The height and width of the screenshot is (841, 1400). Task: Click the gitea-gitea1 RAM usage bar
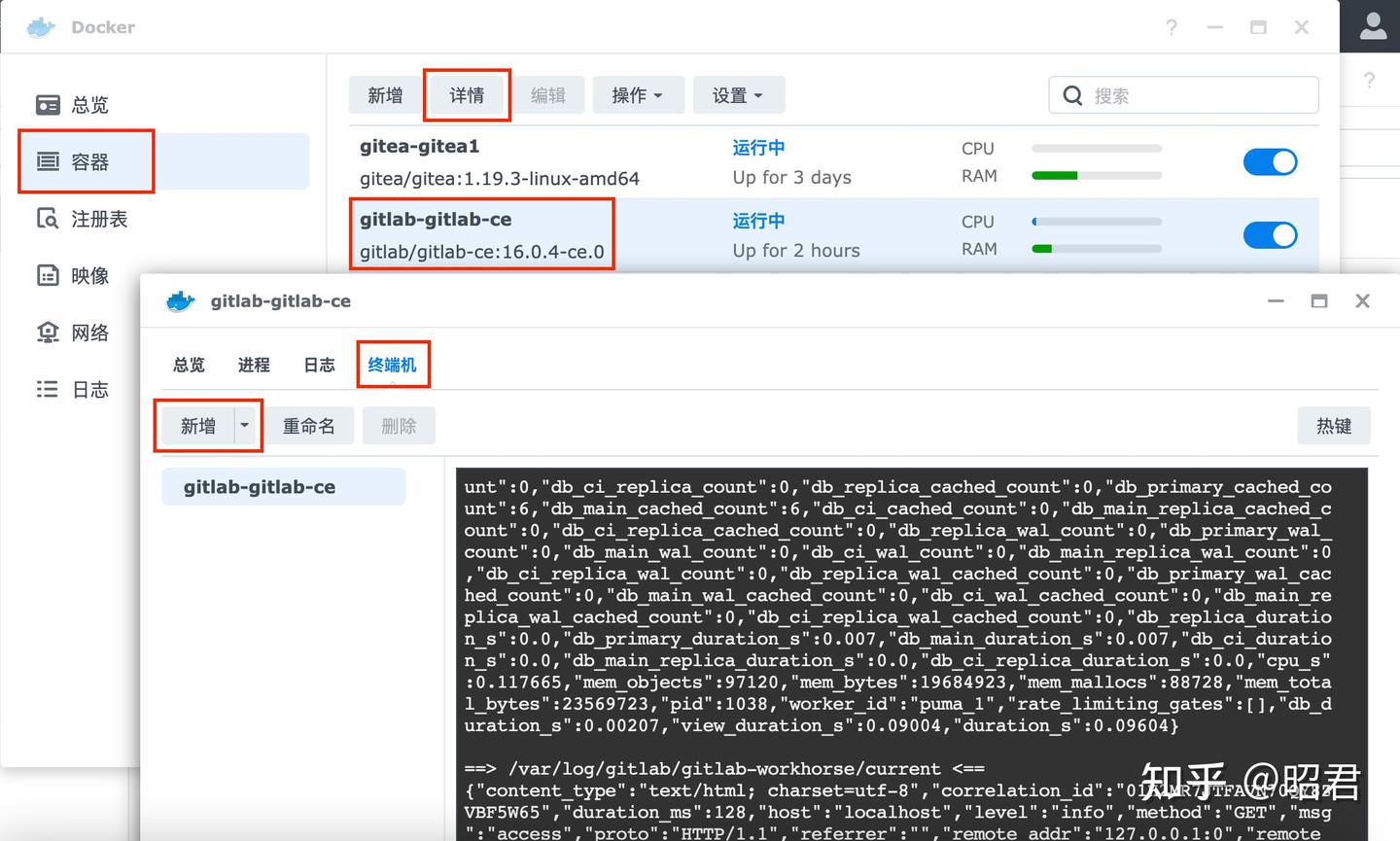pyautogui.click(x=1097, y=175)
